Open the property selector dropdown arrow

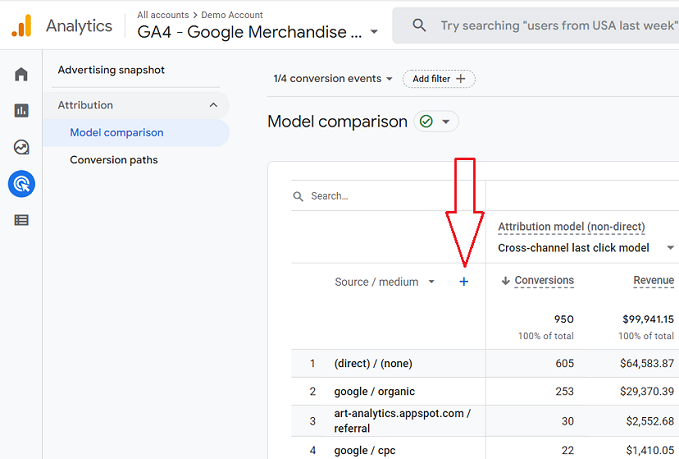[374, 32]
